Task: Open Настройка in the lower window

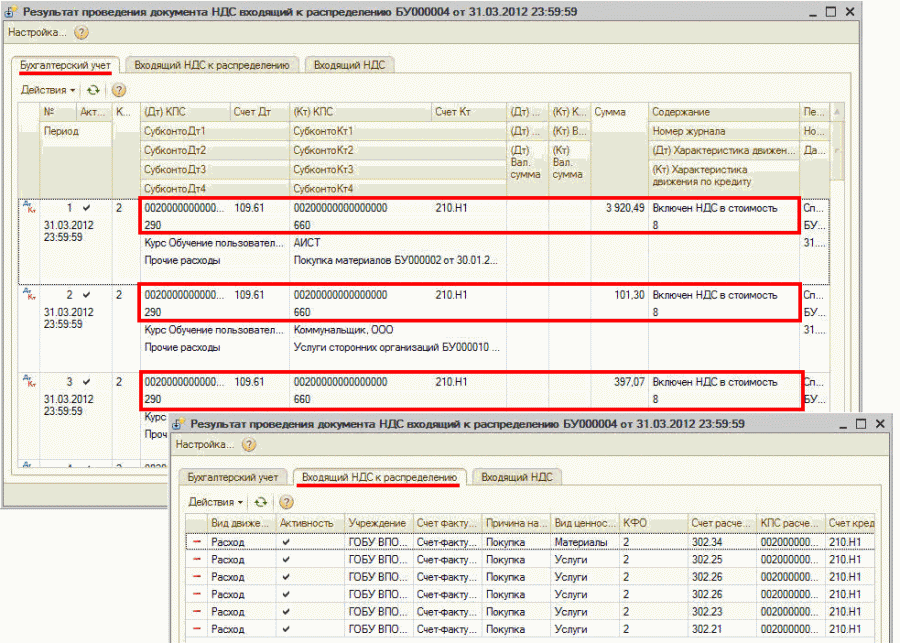Action: coord(204,444)
